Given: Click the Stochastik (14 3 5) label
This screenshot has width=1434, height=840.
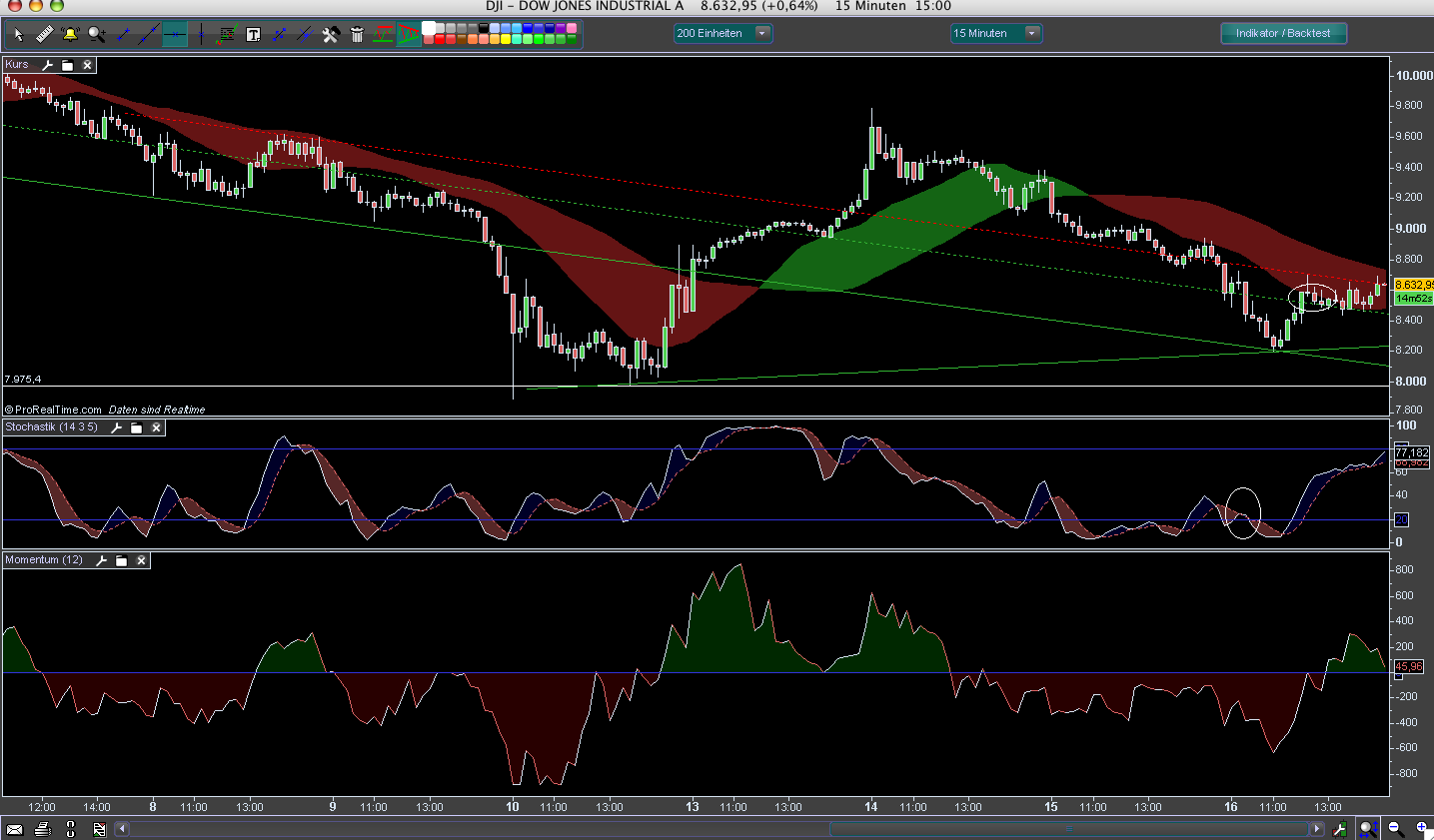Looking at the screenshot, I should click(52, 426).
